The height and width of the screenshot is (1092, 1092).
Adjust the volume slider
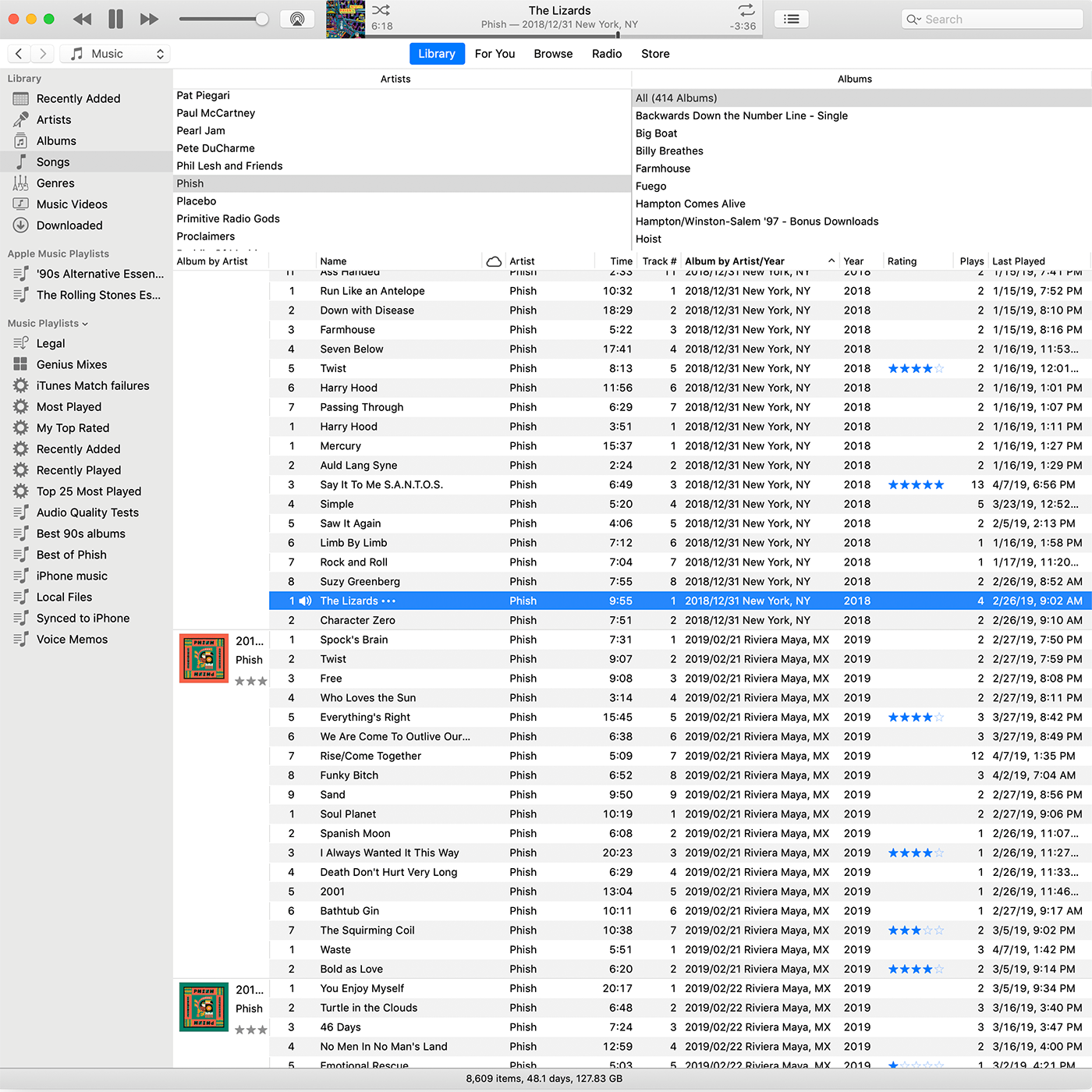pyautogui.click(x=224, y=19)
